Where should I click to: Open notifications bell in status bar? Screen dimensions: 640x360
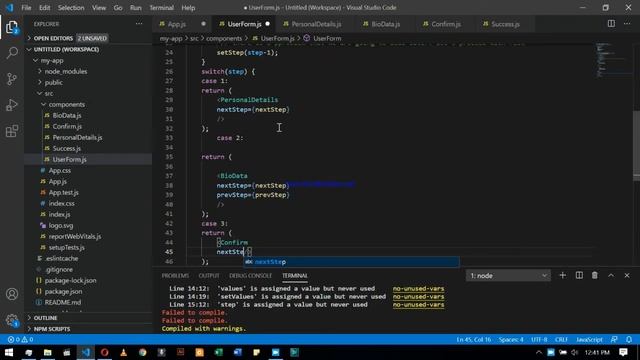[x=629, y=339]
